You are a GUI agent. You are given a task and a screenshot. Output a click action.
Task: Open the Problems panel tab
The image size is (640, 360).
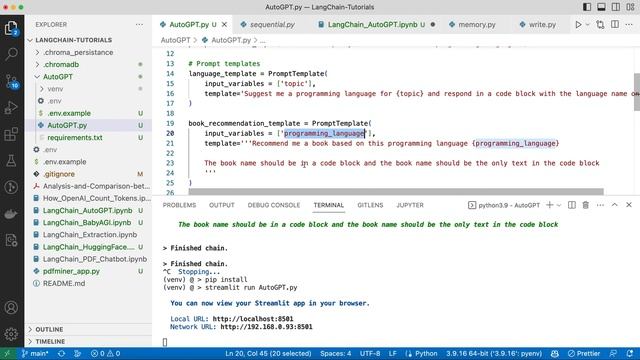click(179, 205)
